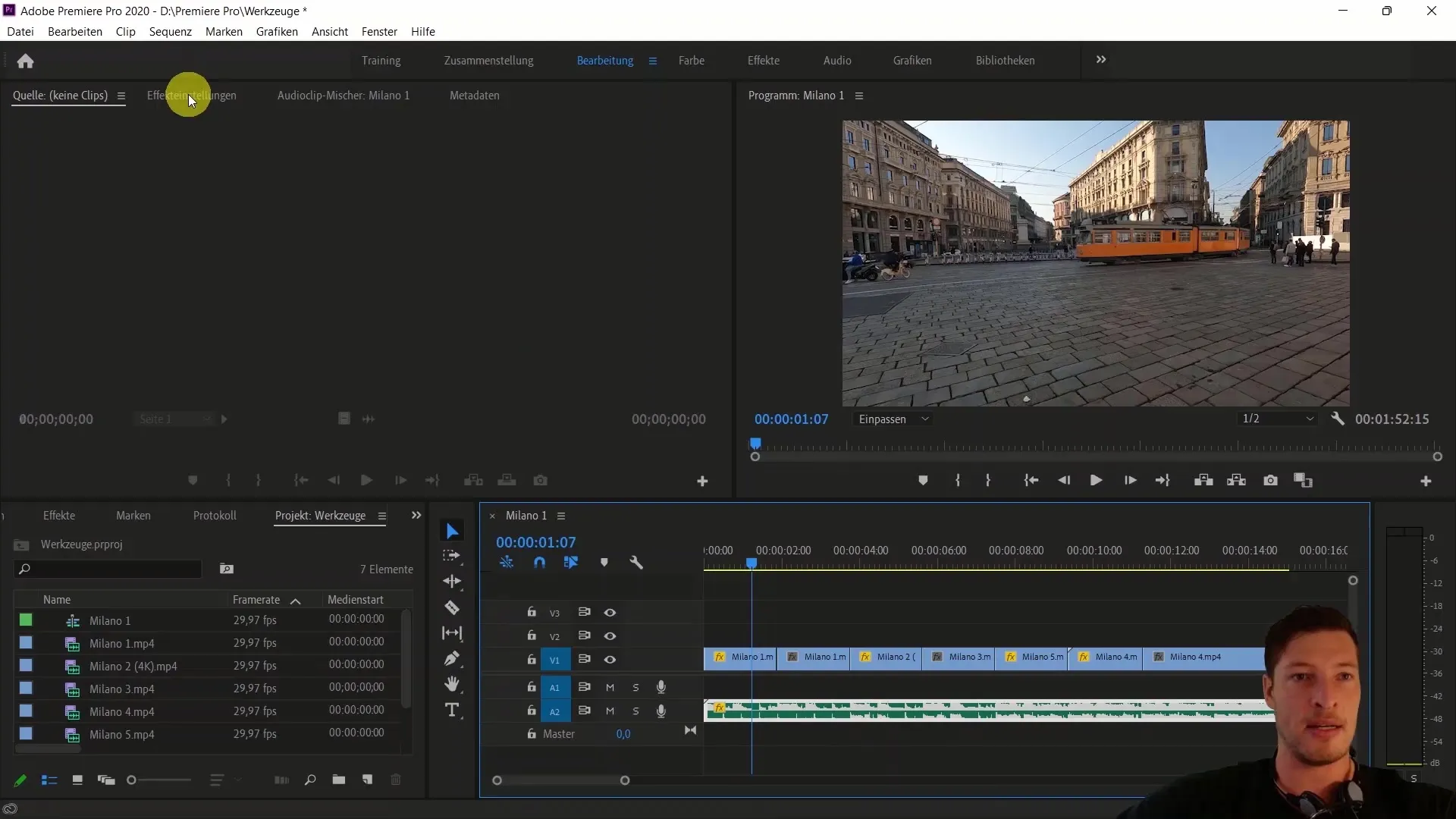Toggle V1 track output eye

coord(610,660)
